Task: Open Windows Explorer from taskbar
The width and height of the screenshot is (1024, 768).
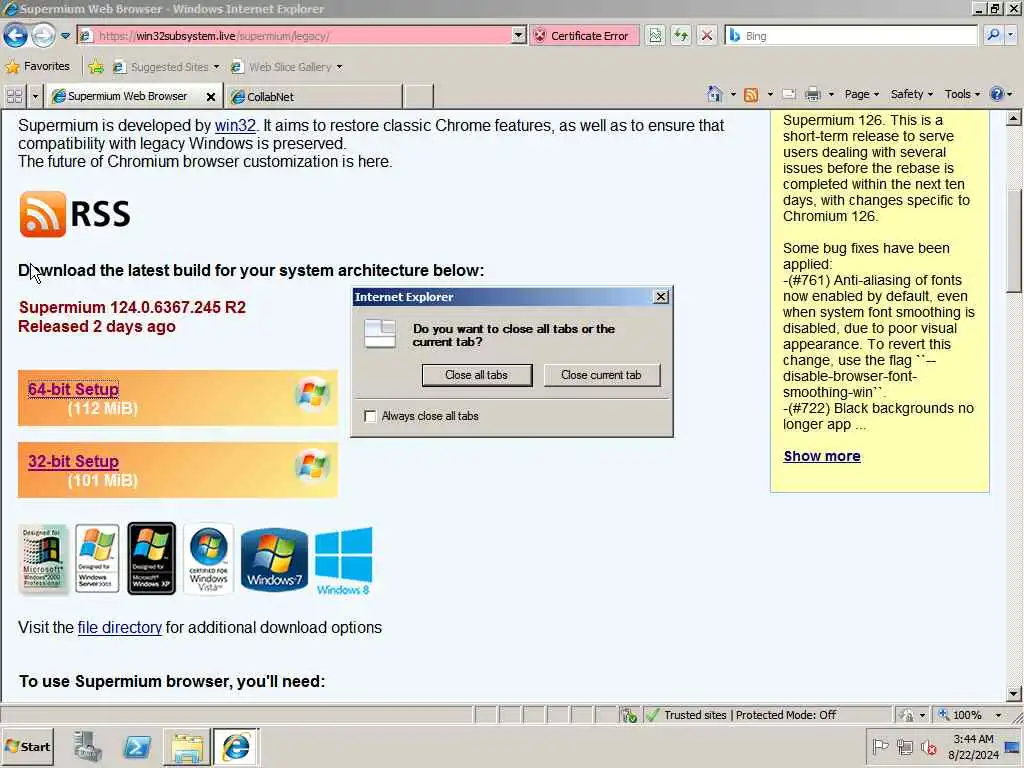Action: [x=187, y=746]
